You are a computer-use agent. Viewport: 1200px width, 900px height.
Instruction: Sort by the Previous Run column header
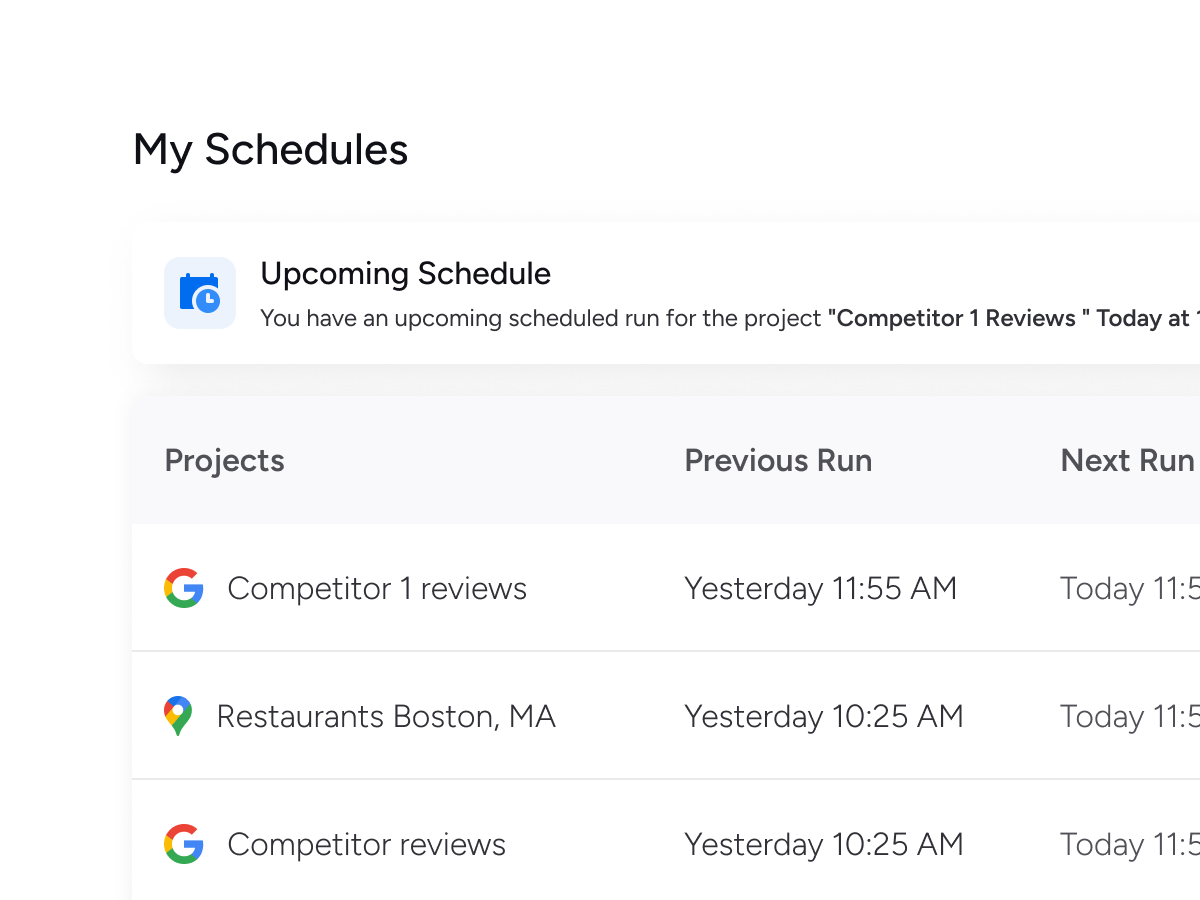point(778,460)
